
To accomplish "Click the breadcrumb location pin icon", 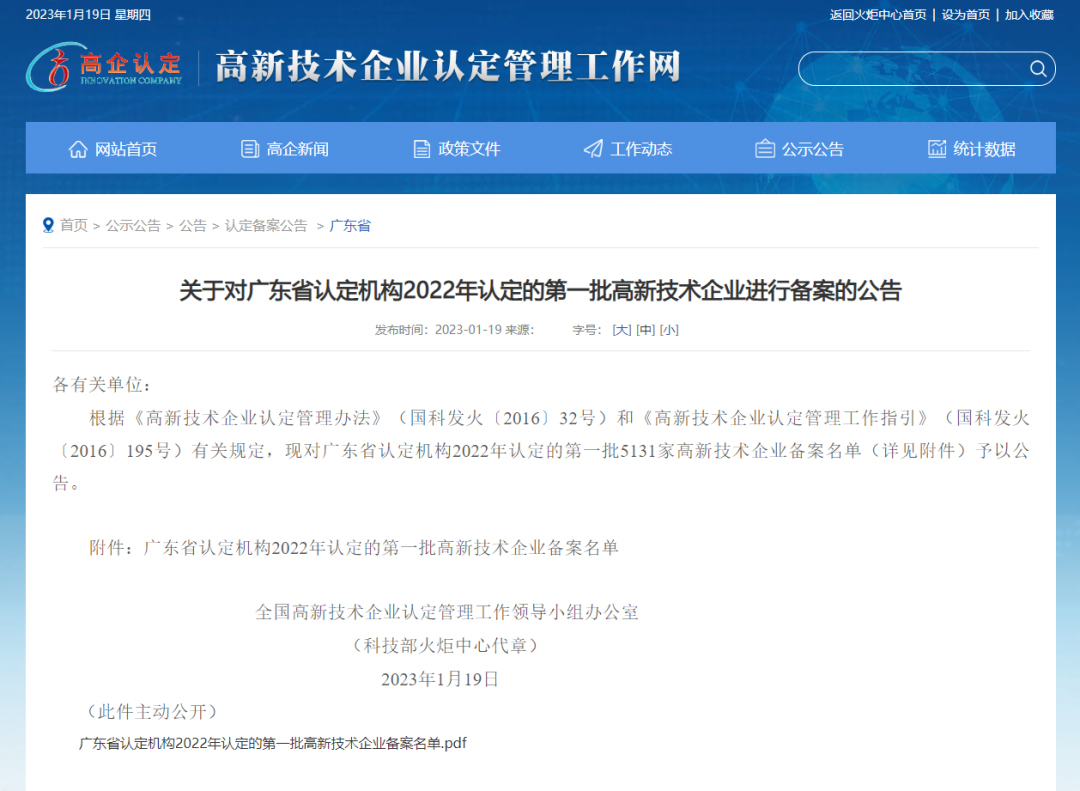I will click(48, 226).
